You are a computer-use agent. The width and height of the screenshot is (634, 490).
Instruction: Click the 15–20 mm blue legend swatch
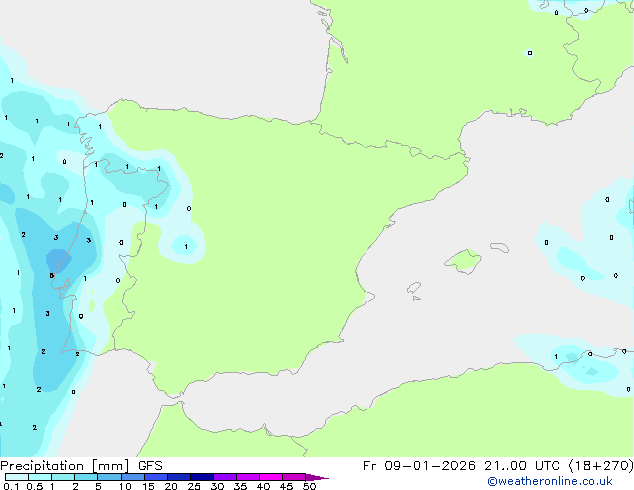pos(156,477)
